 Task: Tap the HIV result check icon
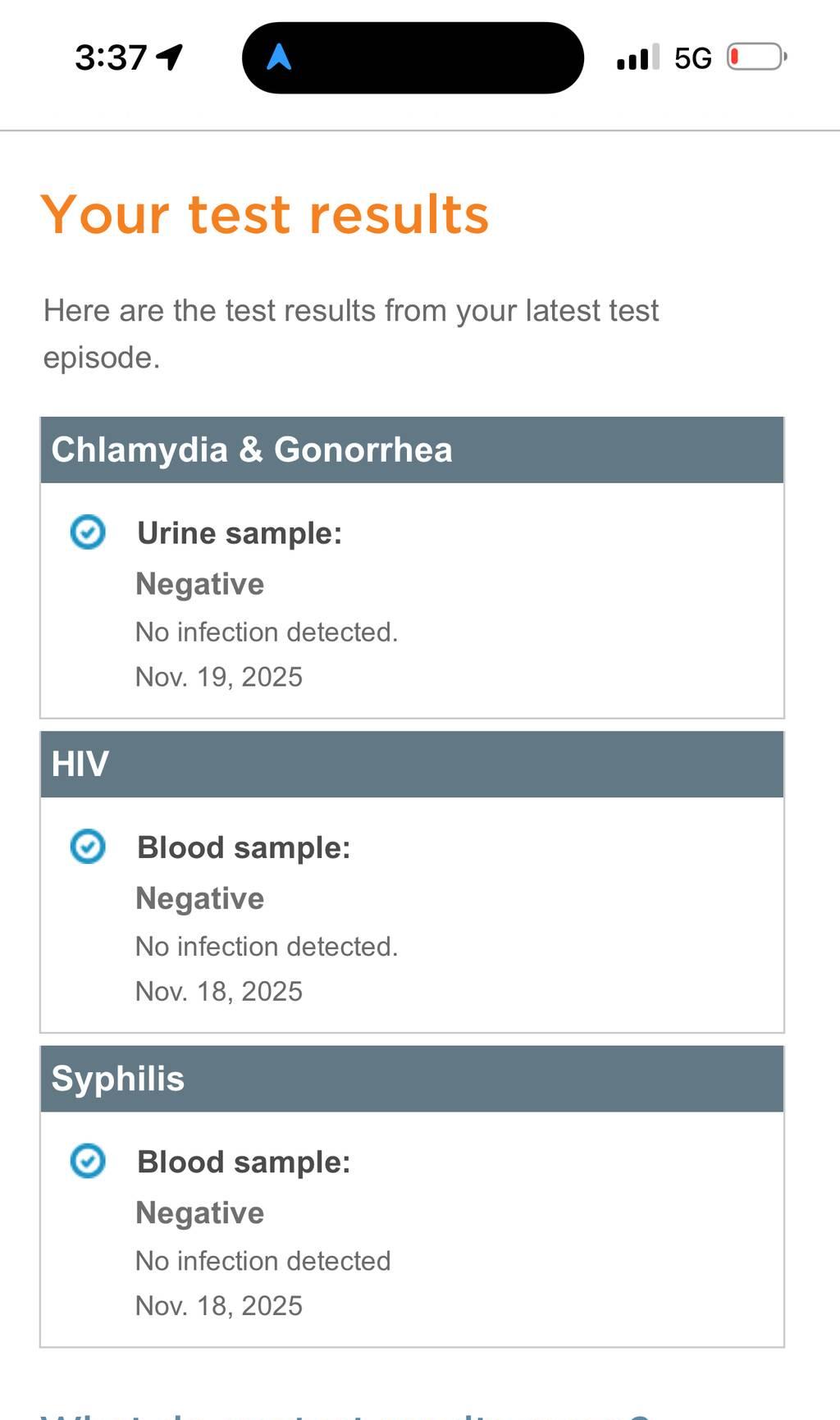point(88,847)
